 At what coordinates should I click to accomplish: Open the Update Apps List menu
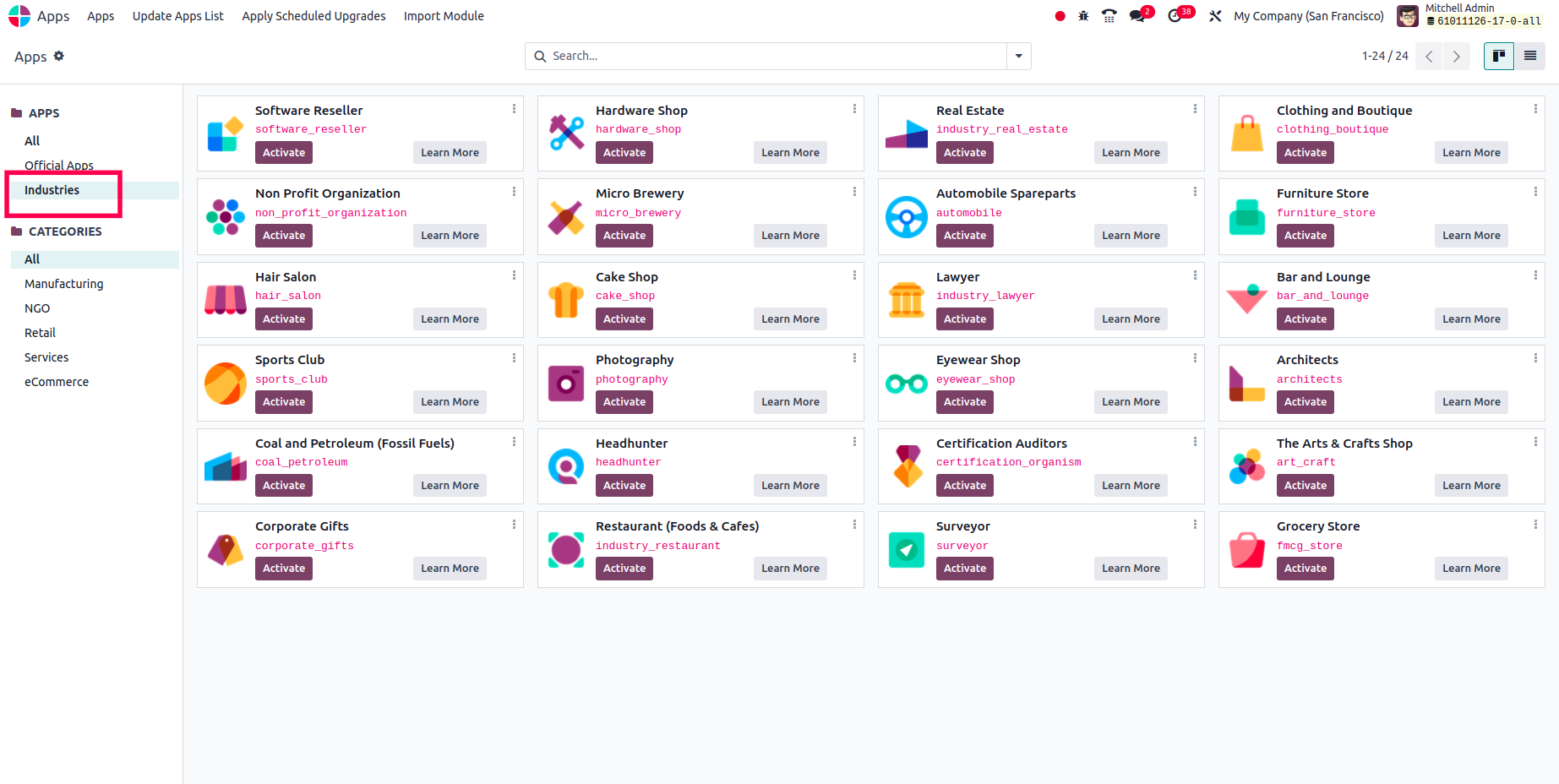(x=177, y=15)
